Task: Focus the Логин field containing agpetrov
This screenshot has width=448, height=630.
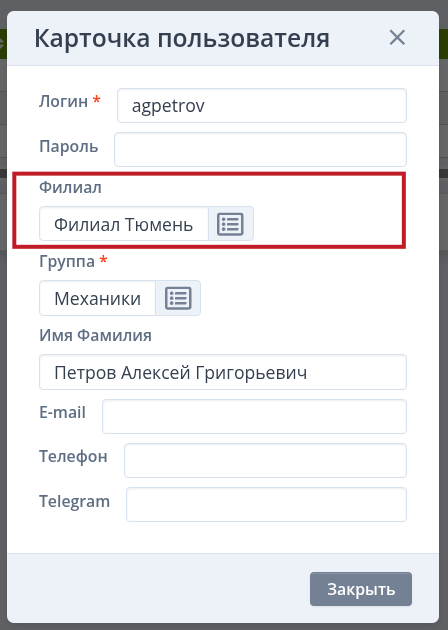Action: pos(262,106)
